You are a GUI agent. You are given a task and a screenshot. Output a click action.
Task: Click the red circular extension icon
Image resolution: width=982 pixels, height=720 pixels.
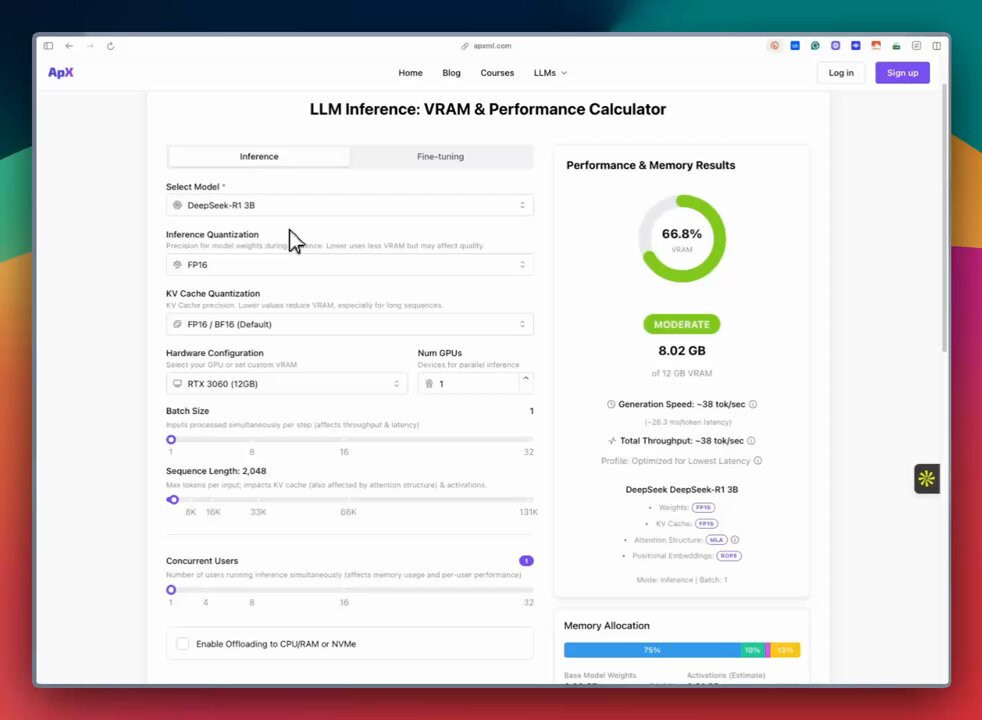click(775, 46)
